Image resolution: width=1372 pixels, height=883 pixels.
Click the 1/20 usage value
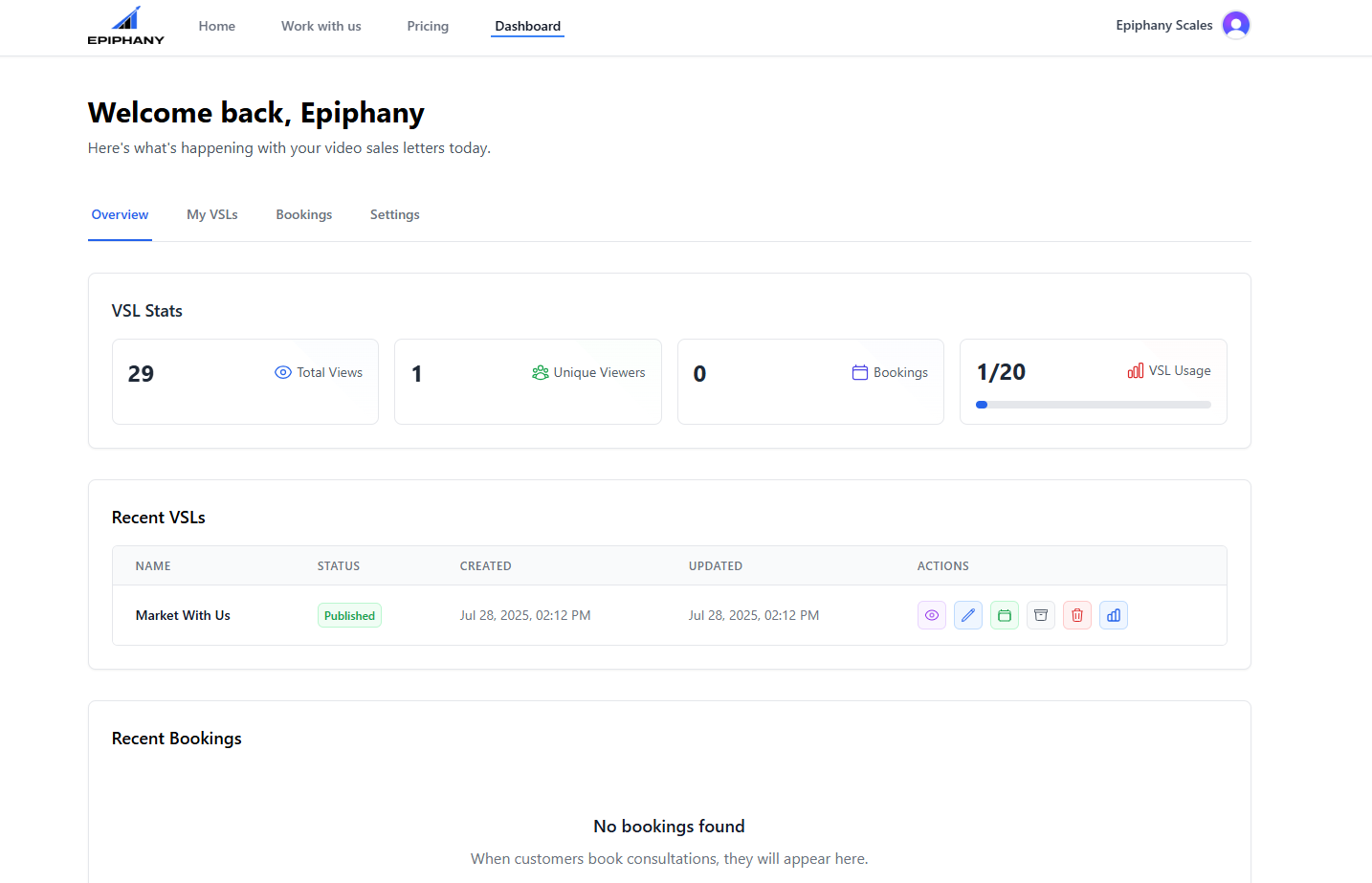pos(1001,372)
